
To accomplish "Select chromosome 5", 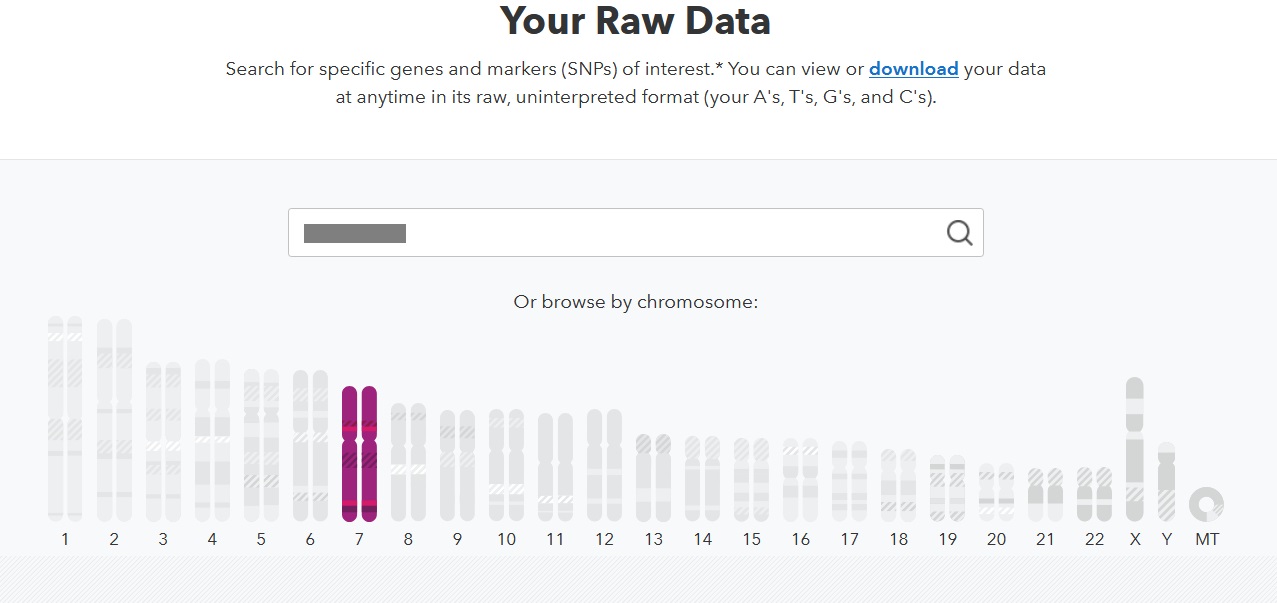I will tap(261, 440).
